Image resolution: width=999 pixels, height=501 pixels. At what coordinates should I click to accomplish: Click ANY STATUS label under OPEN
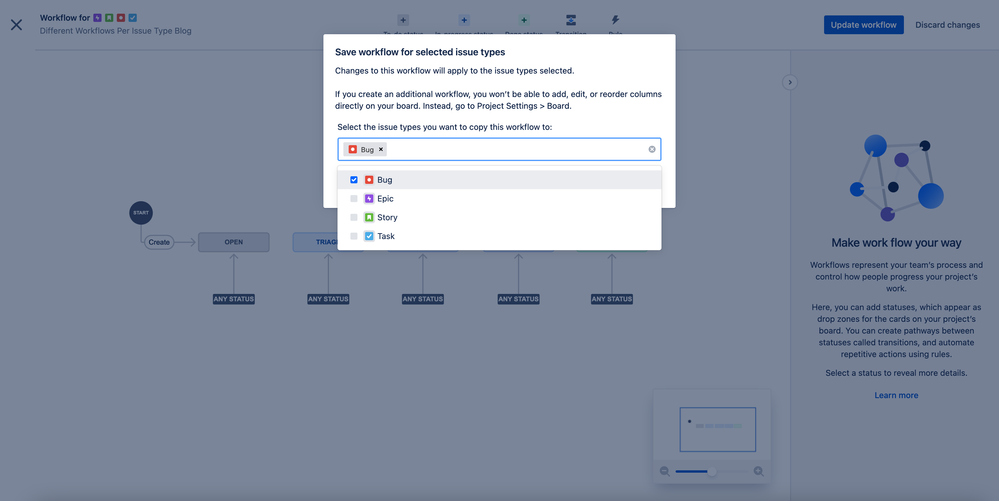pos(234,299)
